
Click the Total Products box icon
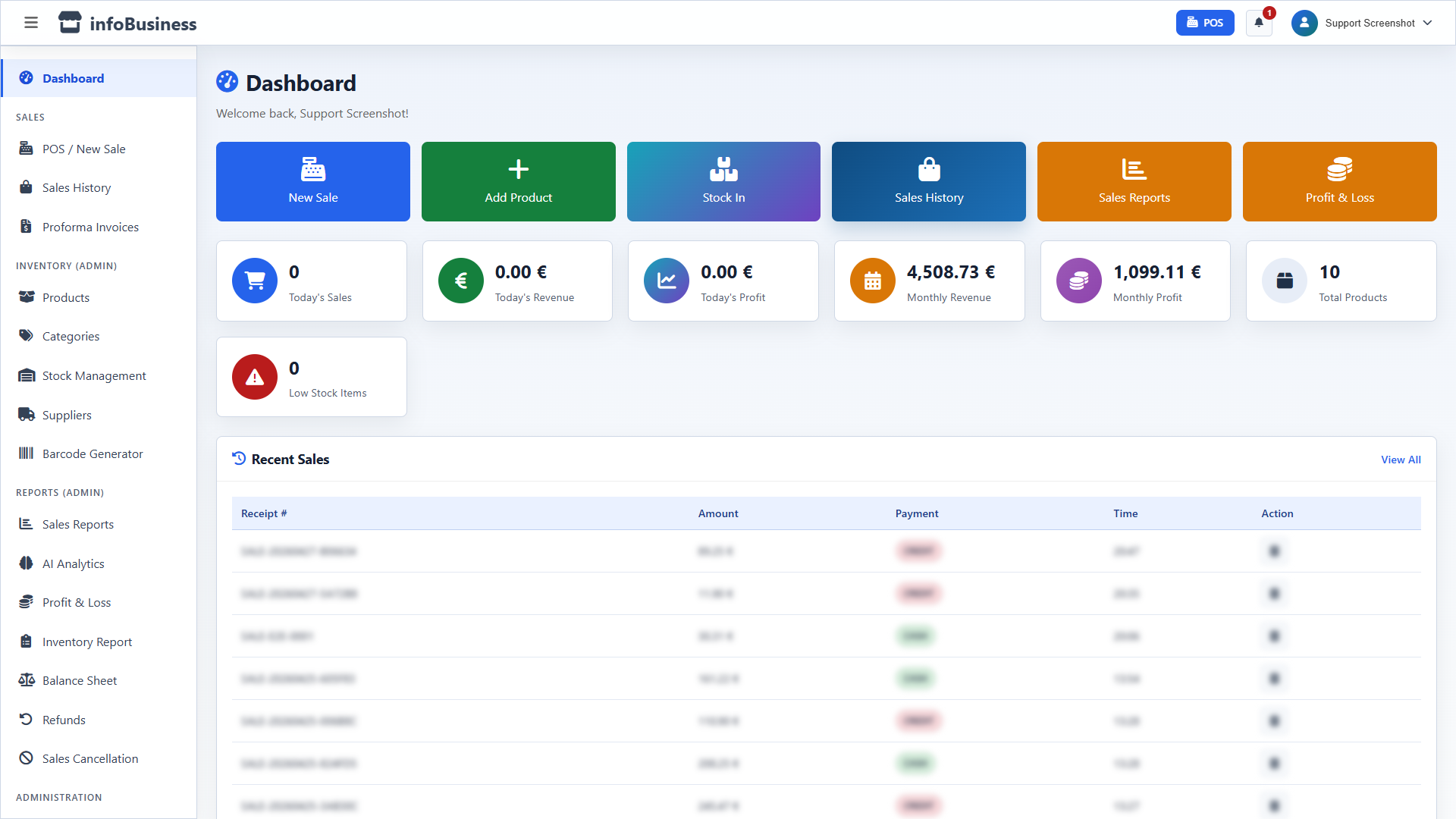coord(1285,281)
